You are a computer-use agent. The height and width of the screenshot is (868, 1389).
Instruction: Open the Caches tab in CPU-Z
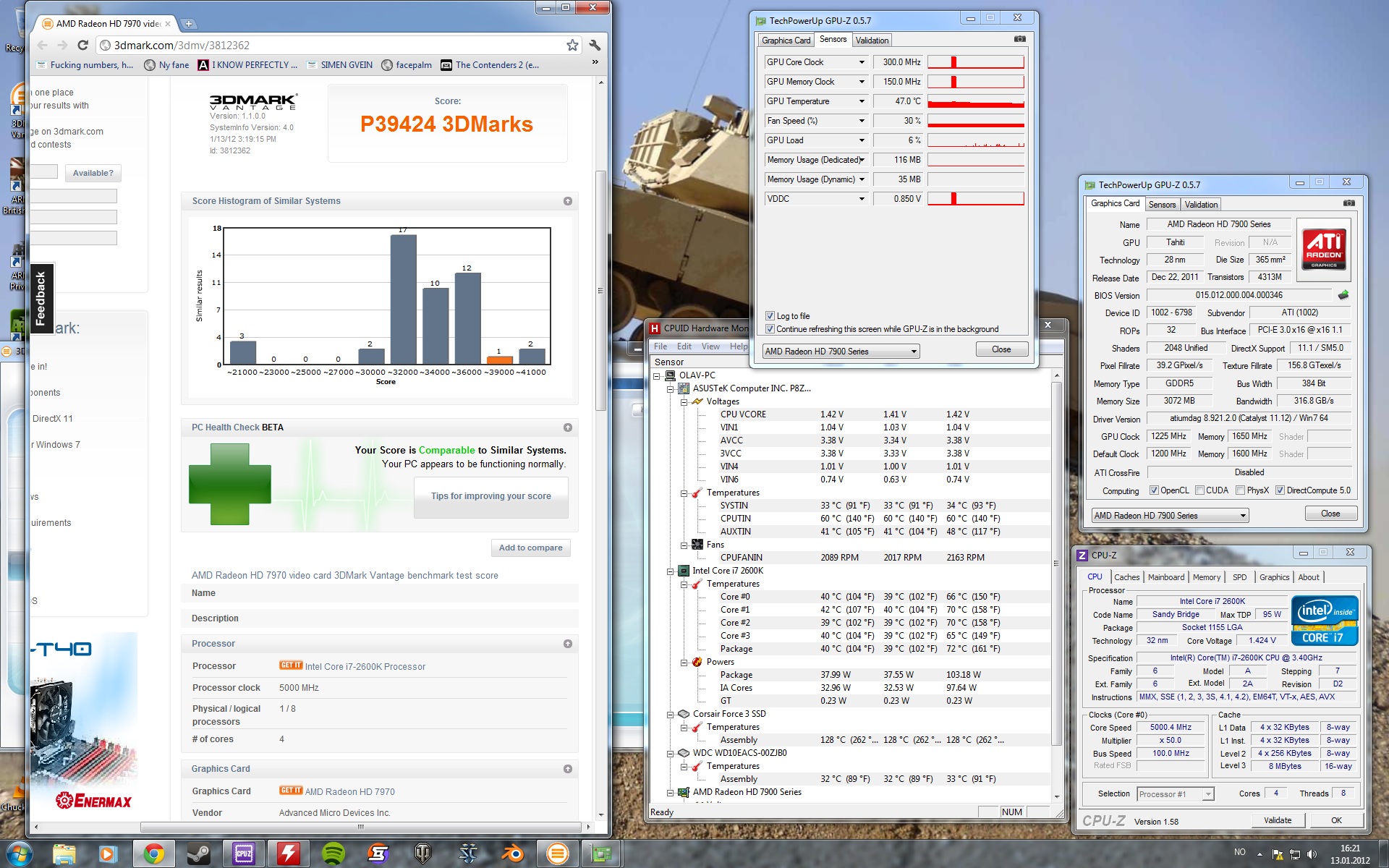coord(1126,577)
